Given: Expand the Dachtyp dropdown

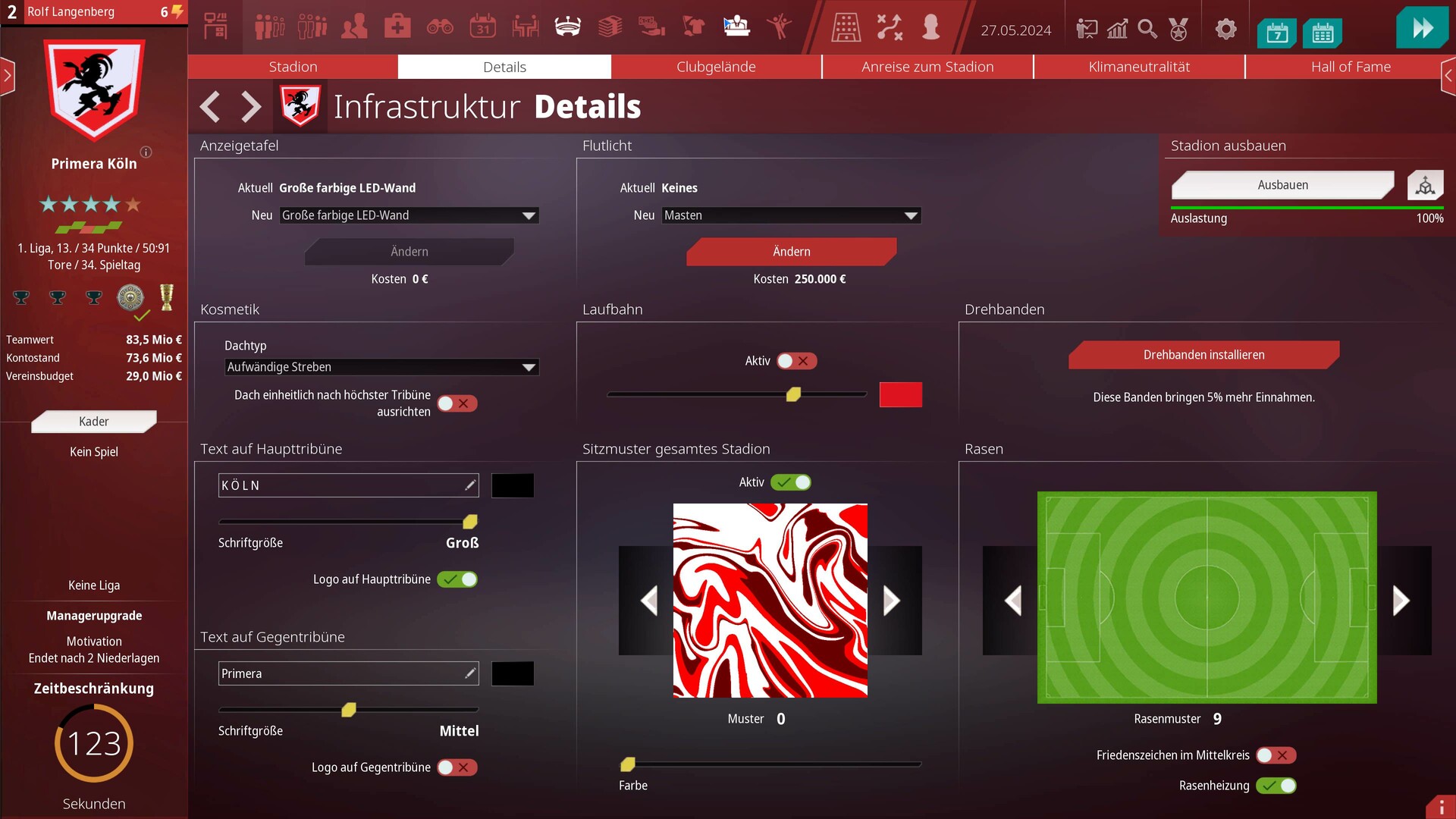Looking at the screenshot, I should pyautogui.click(x=381, y=367).
